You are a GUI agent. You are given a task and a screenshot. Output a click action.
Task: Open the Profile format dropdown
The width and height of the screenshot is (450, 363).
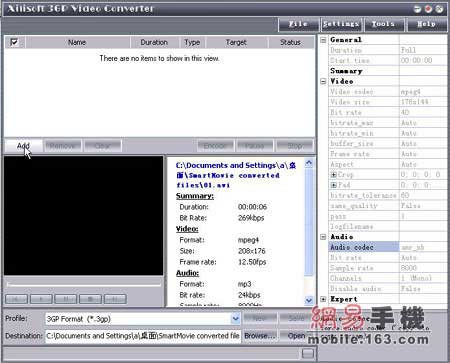click(235, 319)
